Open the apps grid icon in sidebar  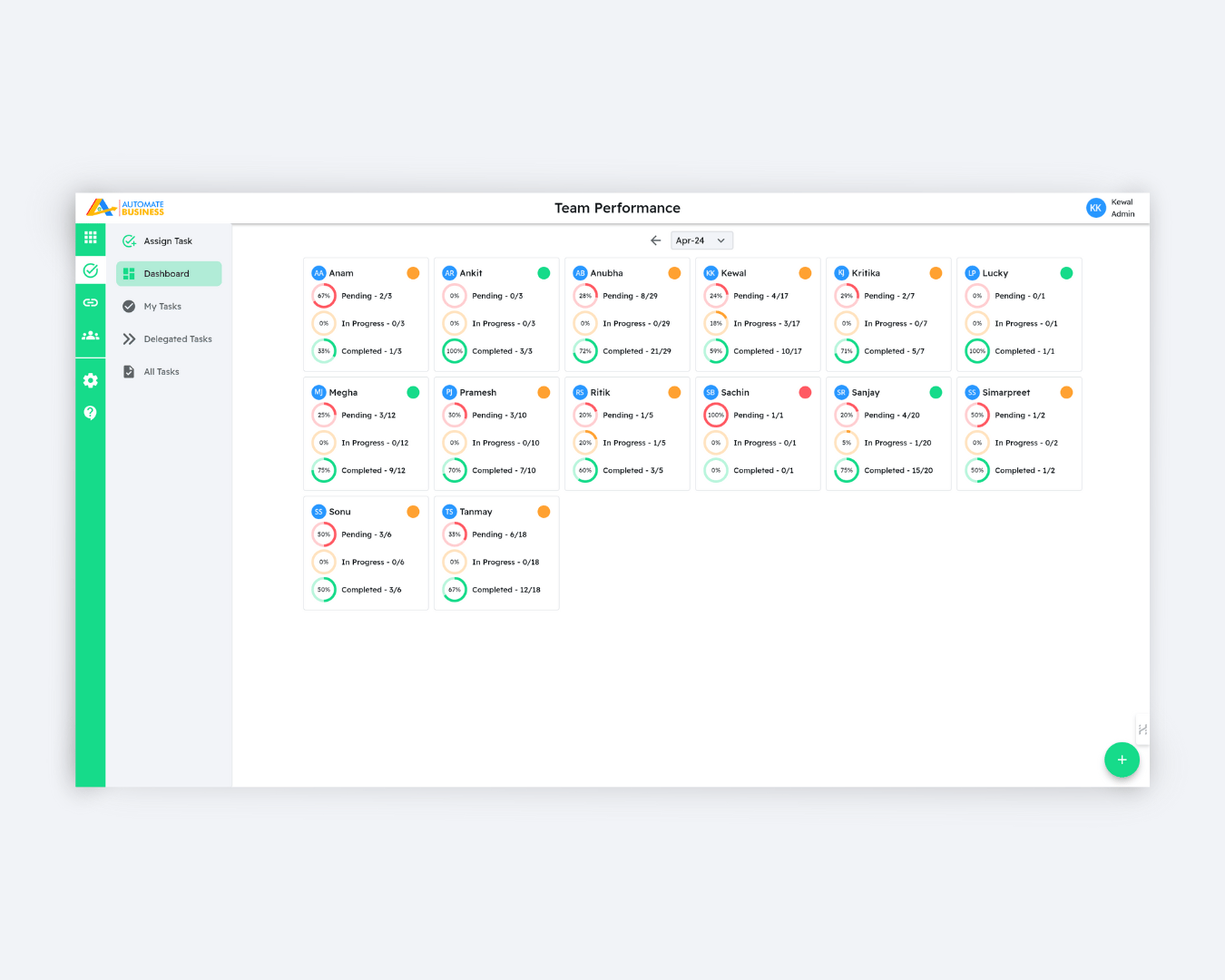pos(90,238)
